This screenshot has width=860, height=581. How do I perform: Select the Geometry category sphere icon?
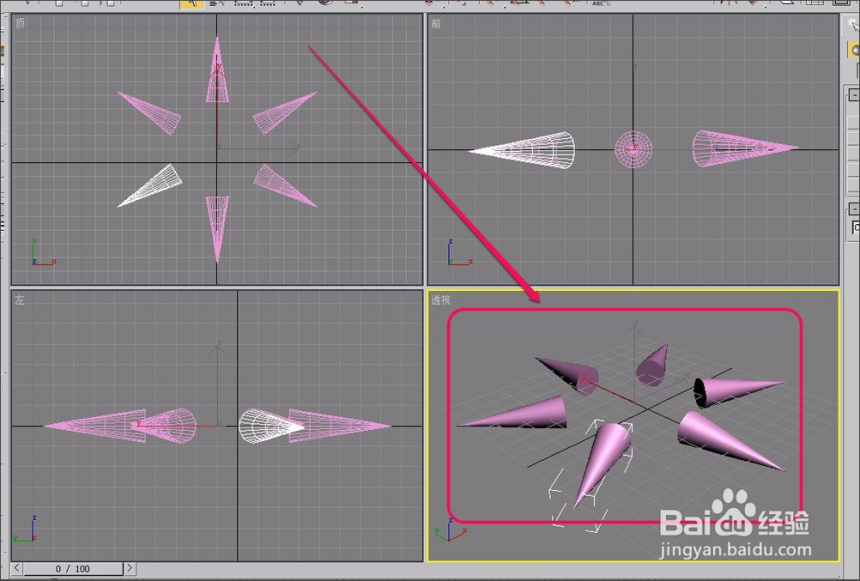tap(854, 51)
